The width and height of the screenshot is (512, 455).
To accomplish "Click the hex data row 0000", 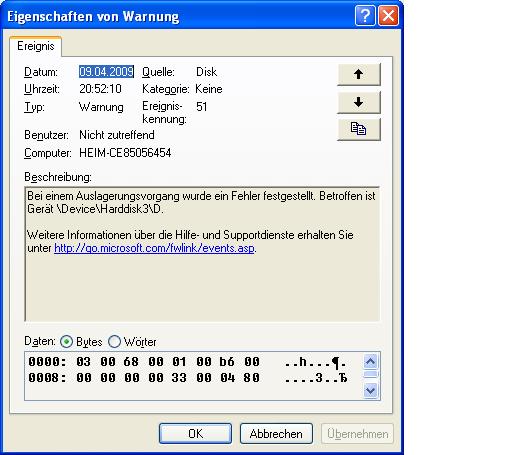I will (x=188, y=362).
